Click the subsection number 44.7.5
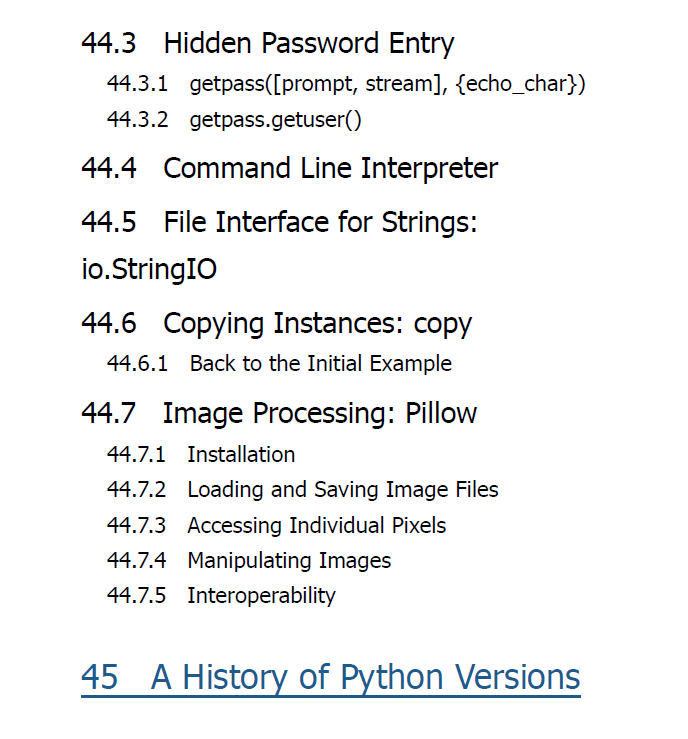 click(136, 595)
